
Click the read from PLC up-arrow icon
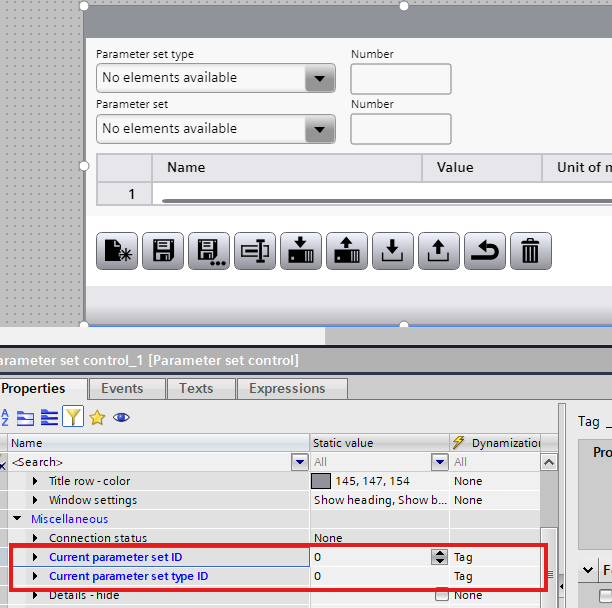click(347, 251)
